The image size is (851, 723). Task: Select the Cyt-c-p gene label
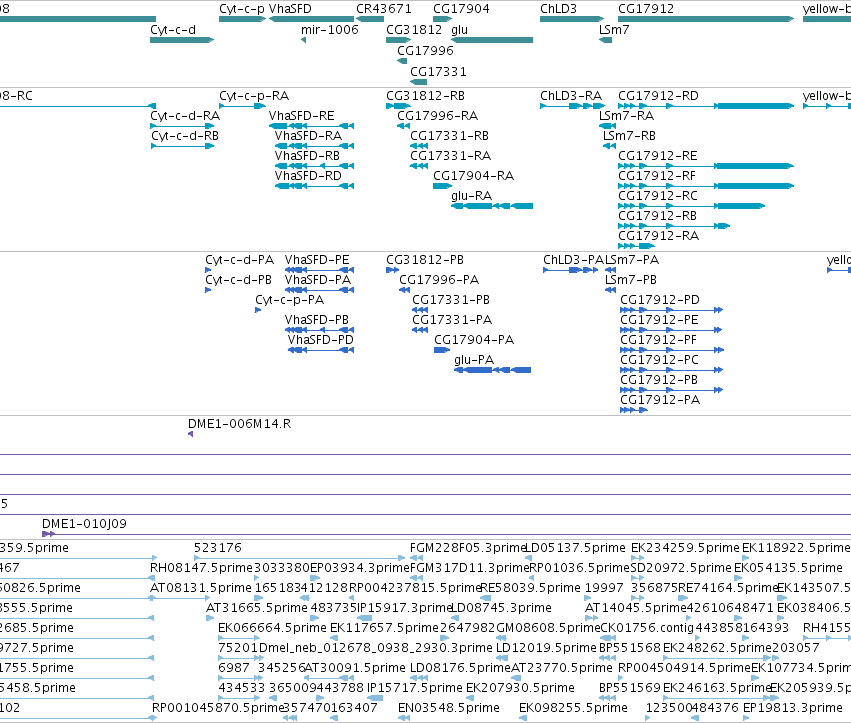[242, 9]
